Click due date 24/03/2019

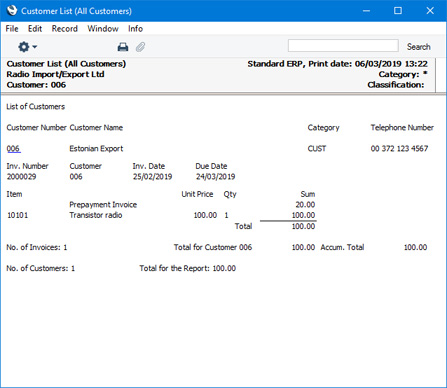pyautogui.click(x=215, y=177)
